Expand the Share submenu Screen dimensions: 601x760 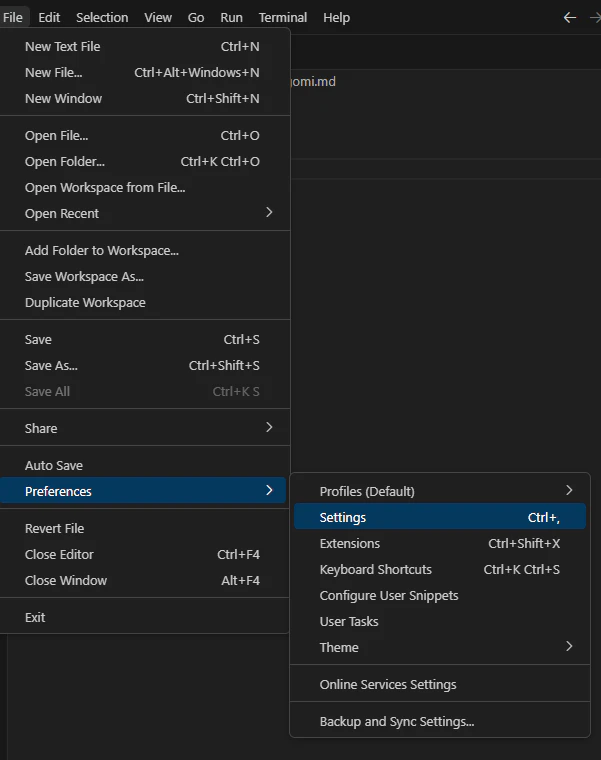pos(145,428)
